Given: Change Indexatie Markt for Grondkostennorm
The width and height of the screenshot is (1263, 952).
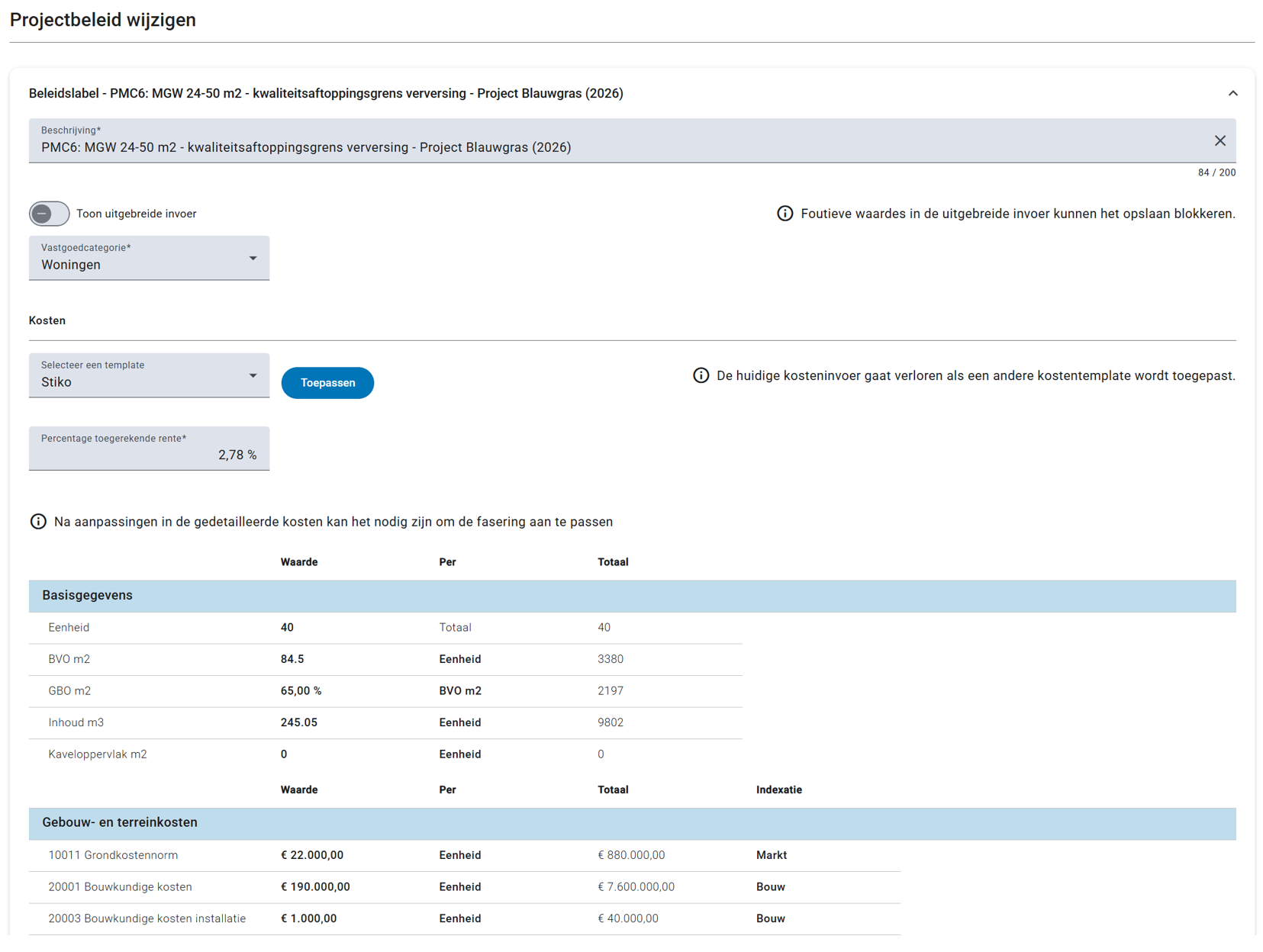Looking at the screenshot, I should coord(771,855).
